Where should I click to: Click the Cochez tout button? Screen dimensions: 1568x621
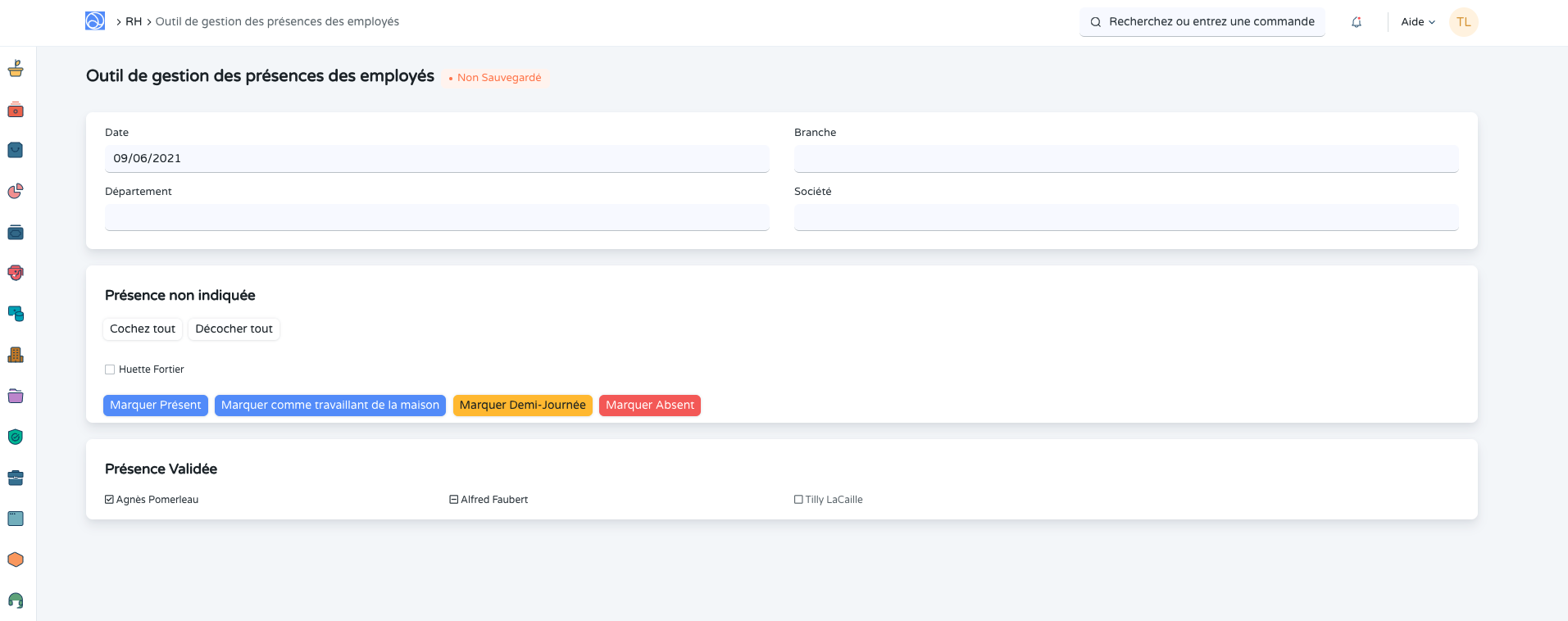point(143,329)
